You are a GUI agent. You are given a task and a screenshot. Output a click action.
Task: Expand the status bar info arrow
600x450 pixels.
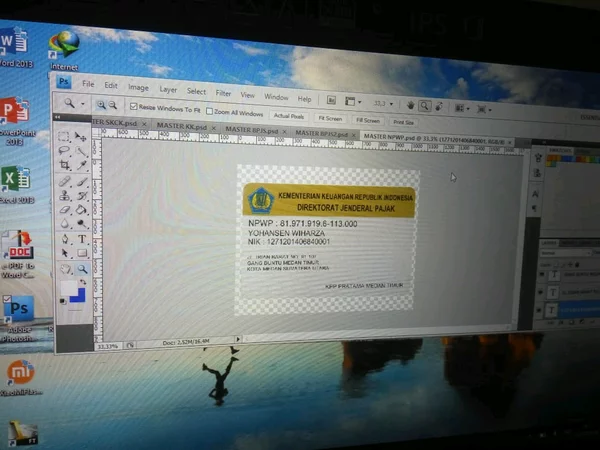238,339
